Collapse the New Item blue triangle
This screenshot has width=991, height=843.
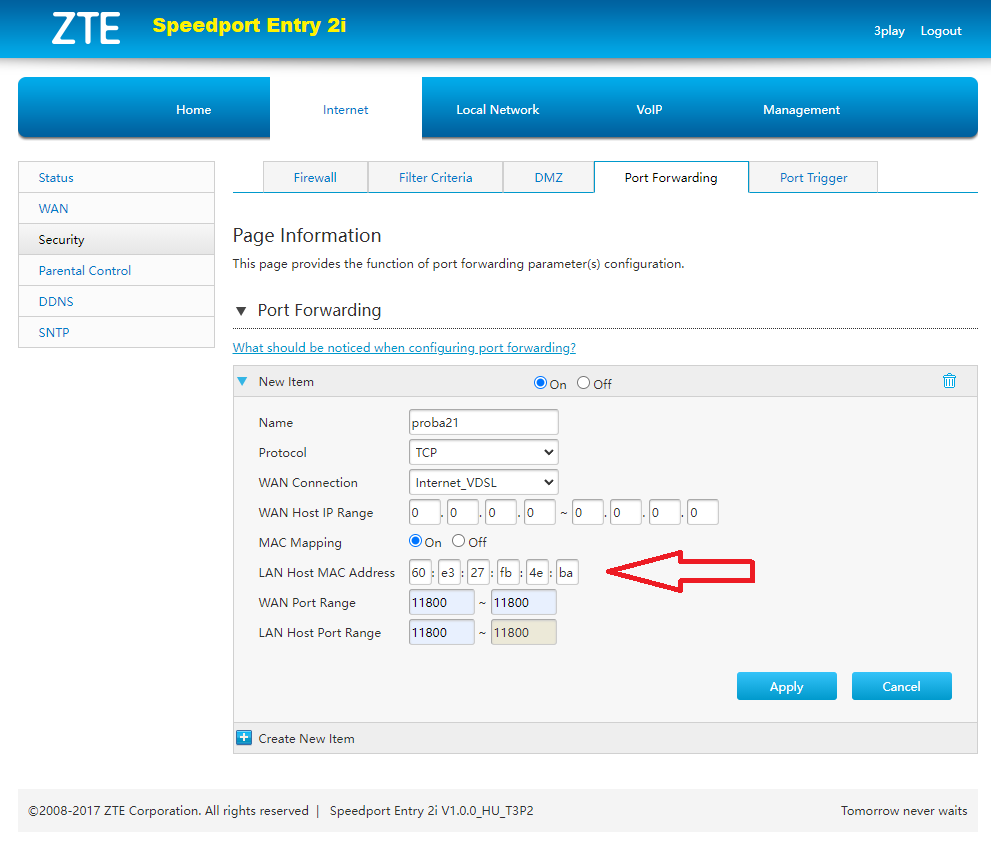click(x=242, y=381)
